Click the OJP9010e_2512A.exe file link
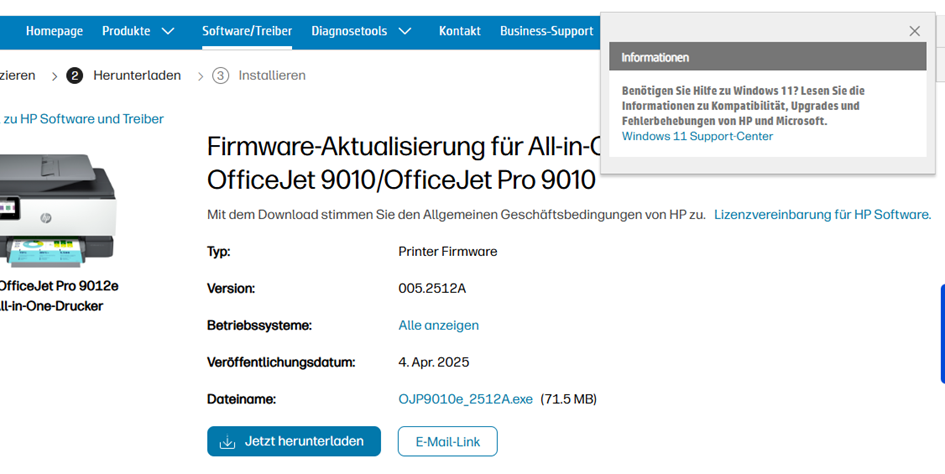This screenshot has width=945, height=474. (465, 399)
